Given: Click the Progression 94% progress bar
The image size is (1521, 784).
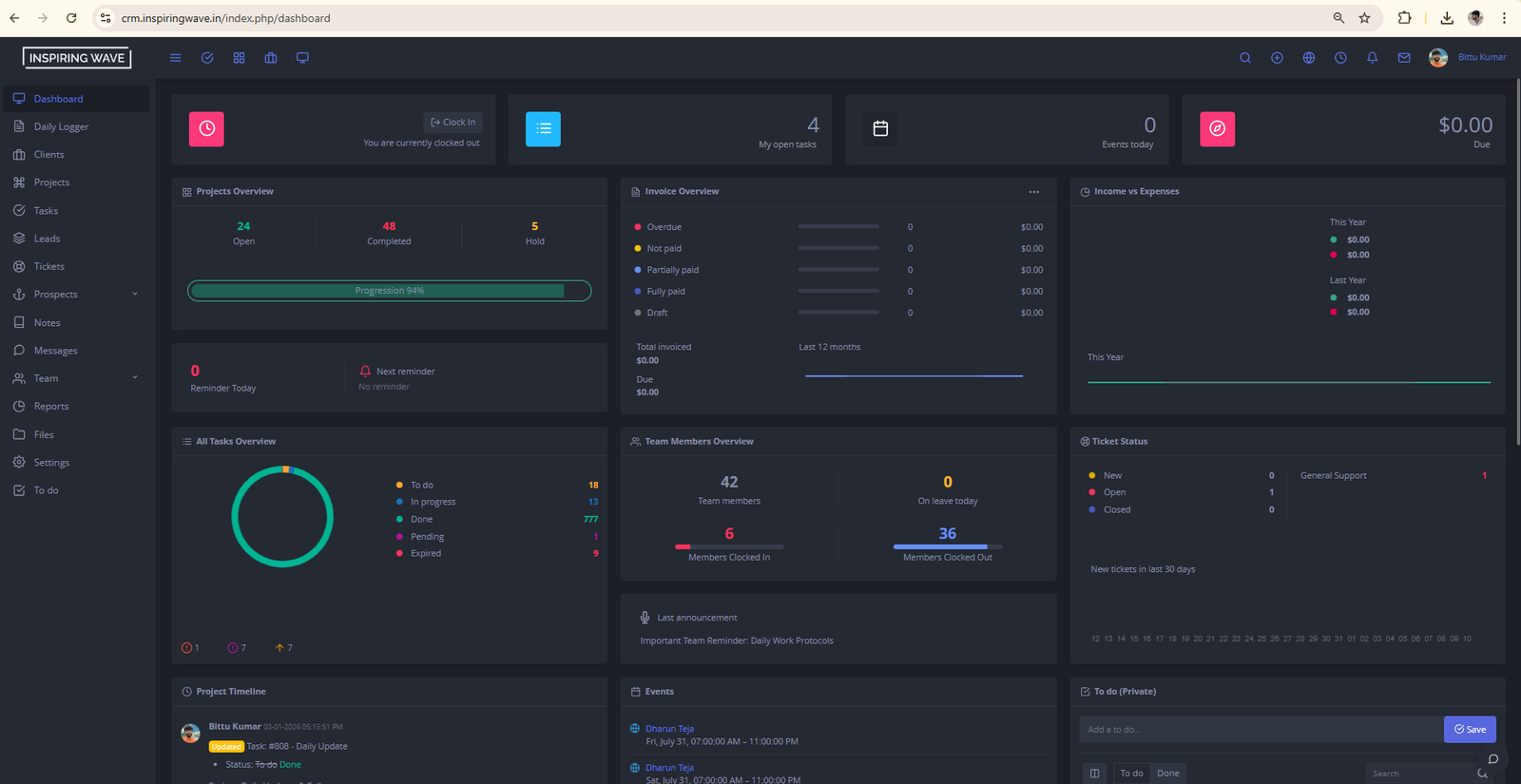Looking at the screenshot, I should point(389,291).
